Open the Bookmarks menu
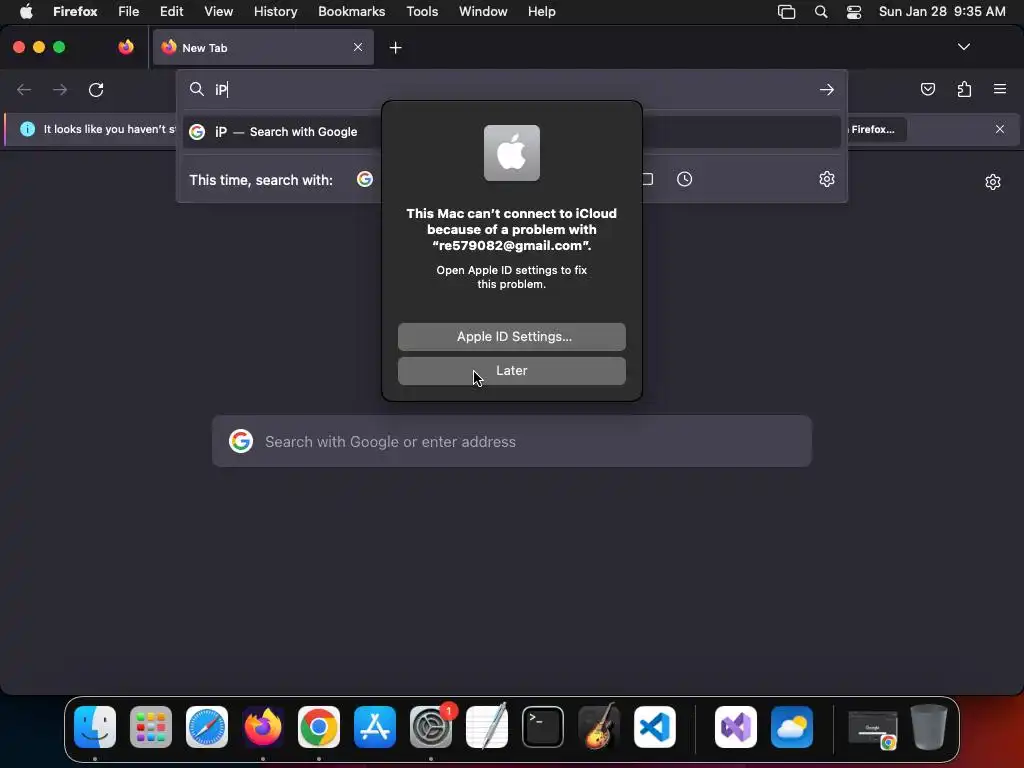Image resolution: width=1024 pixels, height=768 pixels. point(351,12)
